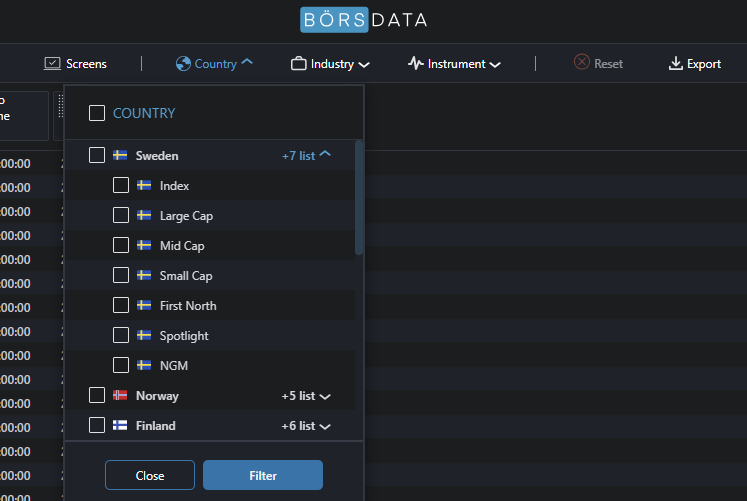
Task: Click the briefcase icon beside Industry
Action: click(x=299, y=64)
